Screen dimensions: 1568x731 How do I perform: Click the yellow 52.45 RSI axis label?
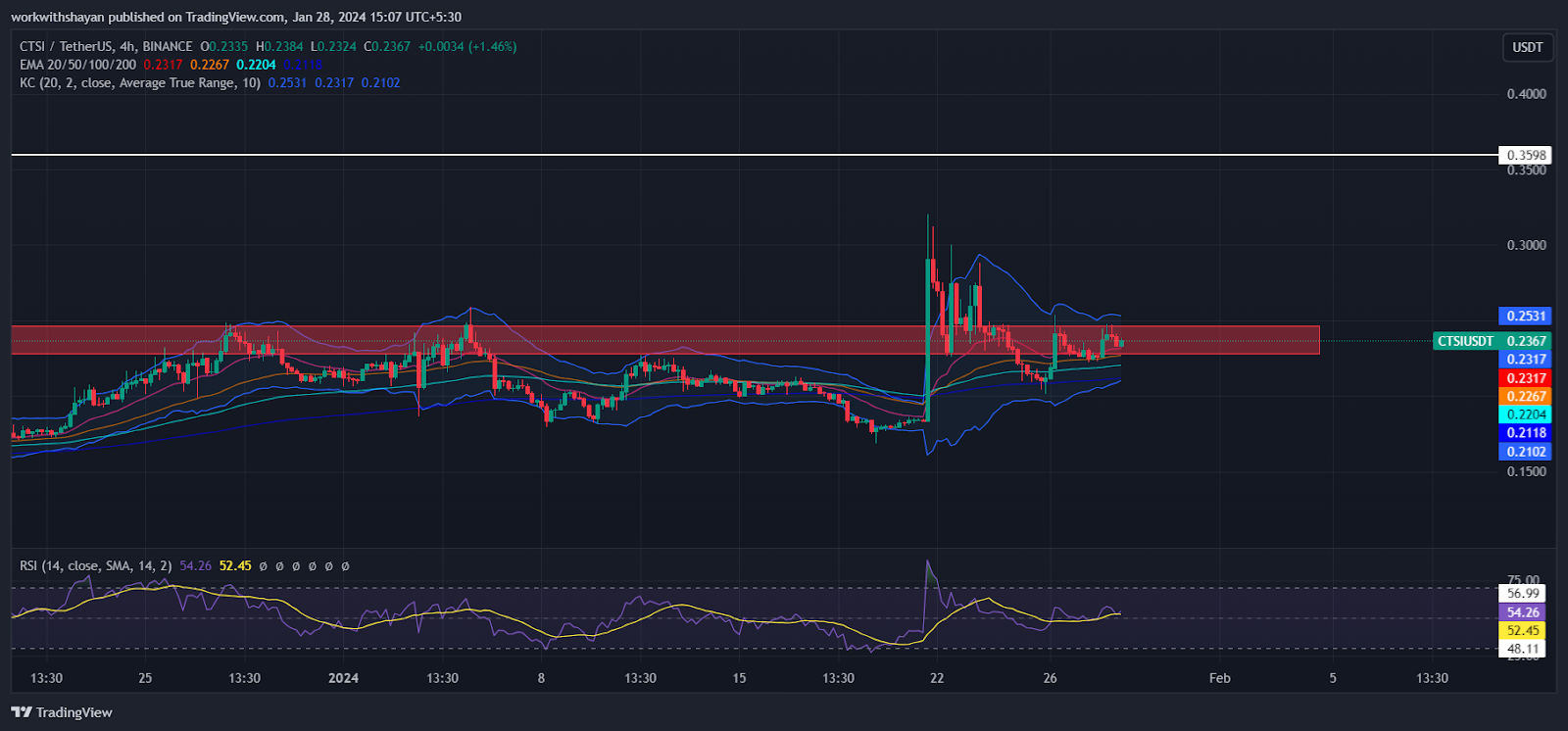[x=1522, y=630]
